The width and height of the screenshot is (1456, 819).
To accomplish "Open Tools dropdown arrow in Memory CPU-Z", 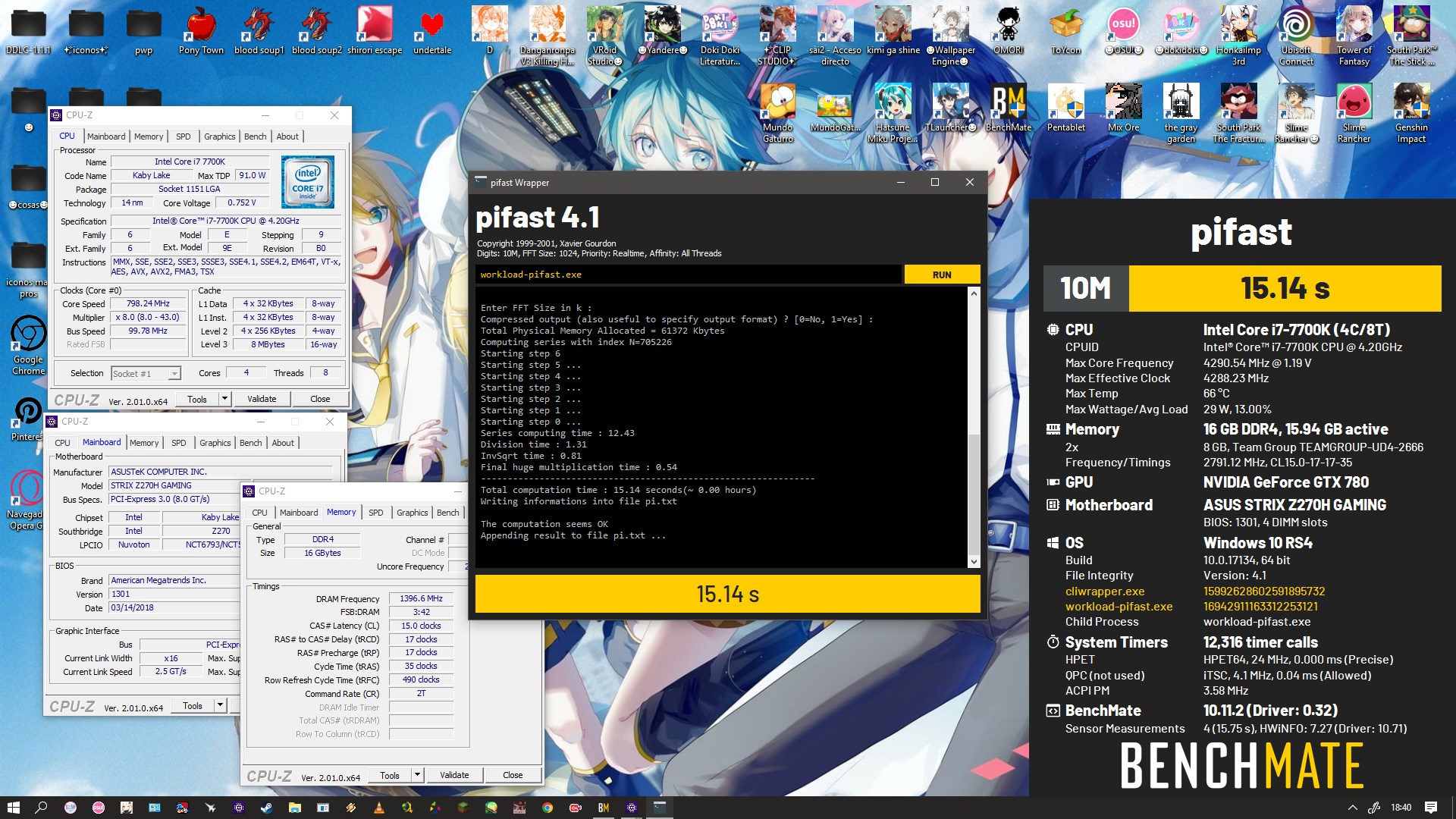I will point(417,775).
